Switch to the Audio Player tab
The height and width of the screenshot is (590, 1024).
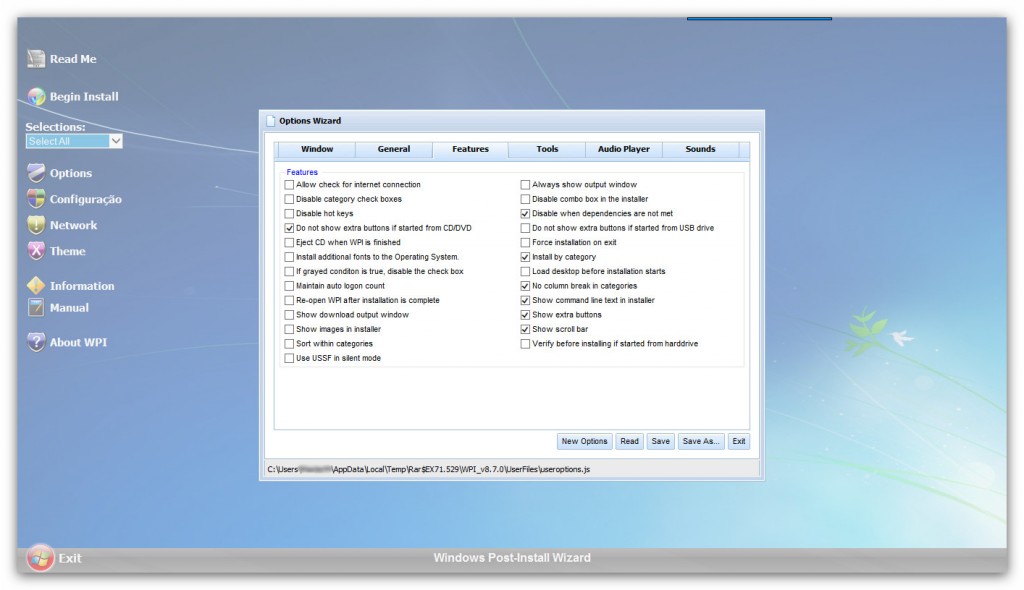coord(623,149)
